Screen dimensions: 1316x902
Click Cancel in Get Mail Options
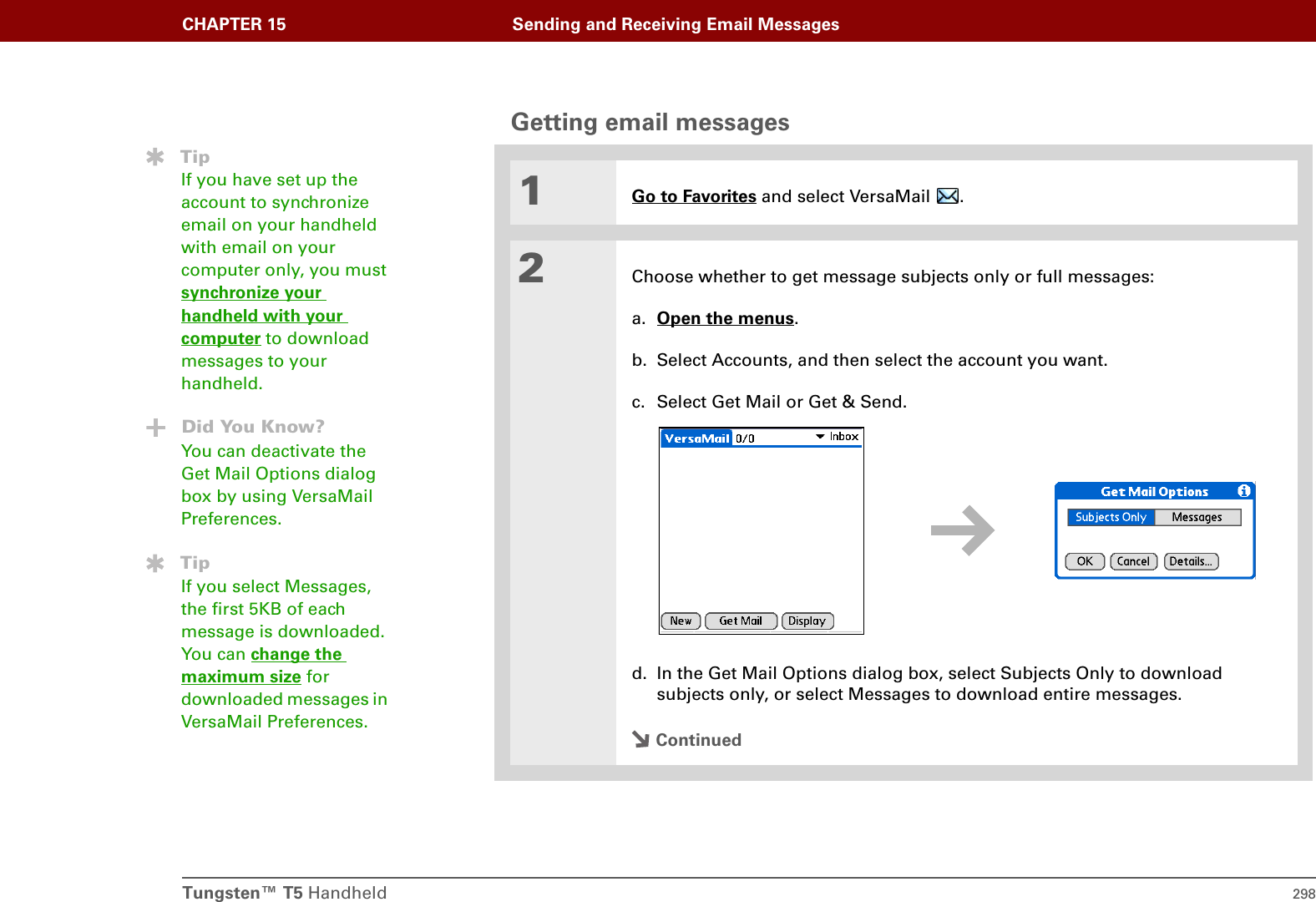click(x=1133, y=561)
